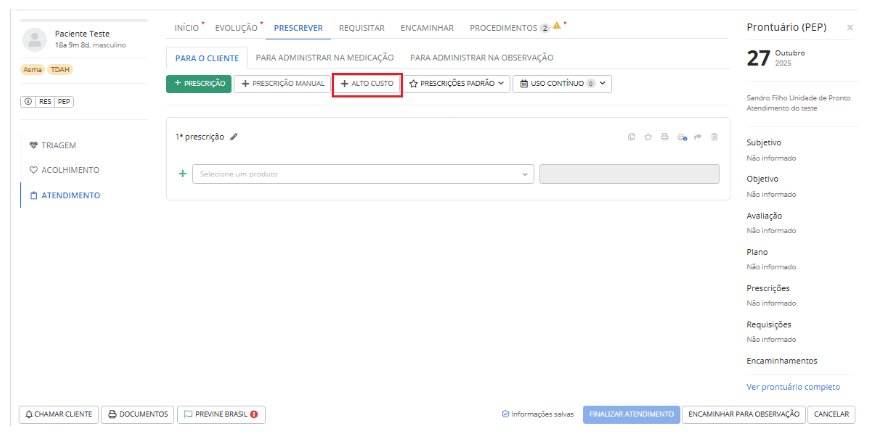Expand PRESCRIÇÕES PADRÃO dropdown
The image size is (873, 436).
click(457, 84)
